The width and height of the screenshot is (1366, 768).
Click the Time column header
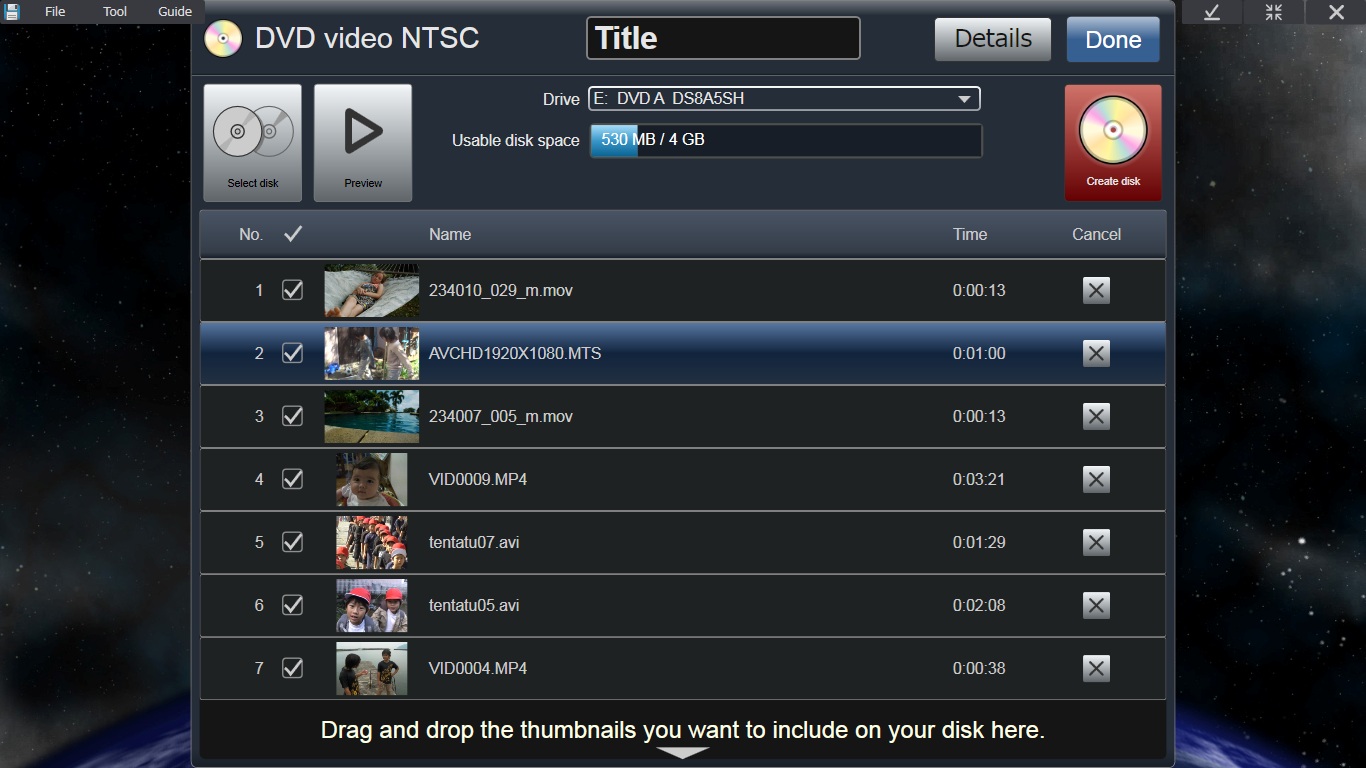pos(970,234)
